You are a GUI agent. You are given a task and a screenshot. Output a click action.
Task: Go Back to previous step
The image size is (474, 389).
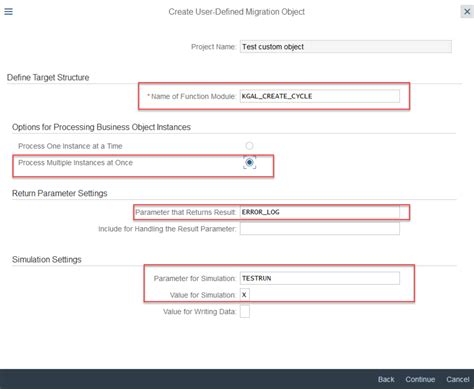coord(386,379)
